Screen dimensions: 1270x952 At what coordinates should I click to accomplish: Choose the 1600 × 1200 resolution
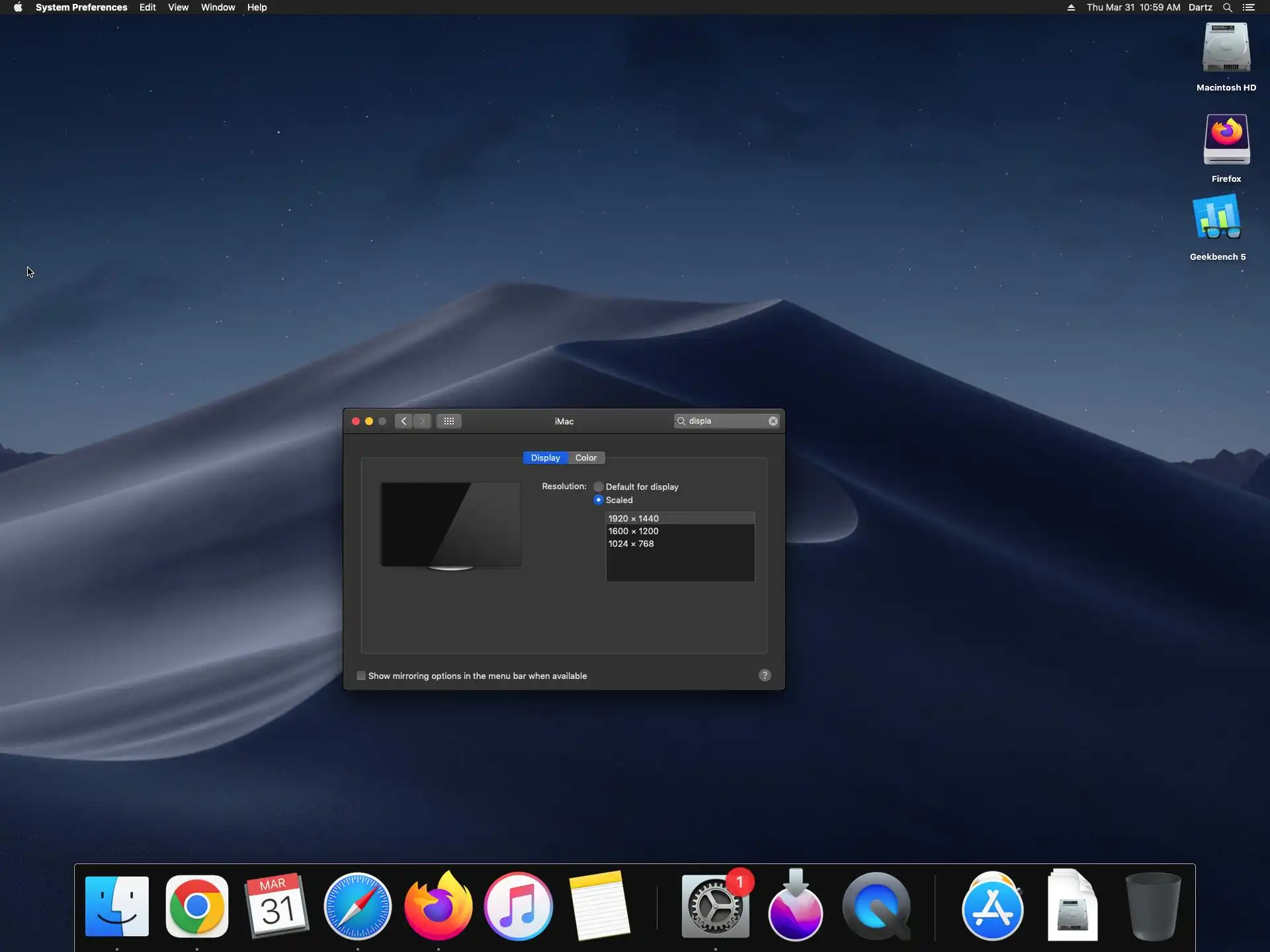pyautogui.click(x=634, y=531)
